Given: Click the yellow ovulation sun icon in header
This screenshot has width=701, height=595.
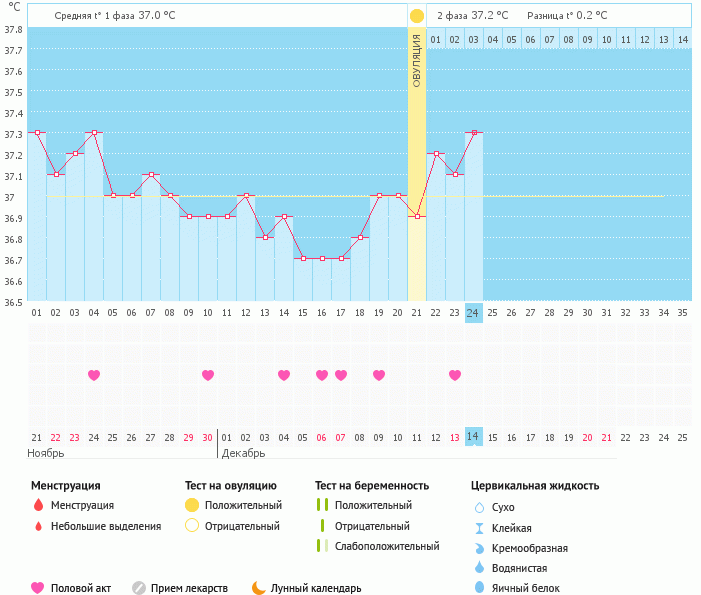Looking at the screenshot, I should [x=416, y=16].
